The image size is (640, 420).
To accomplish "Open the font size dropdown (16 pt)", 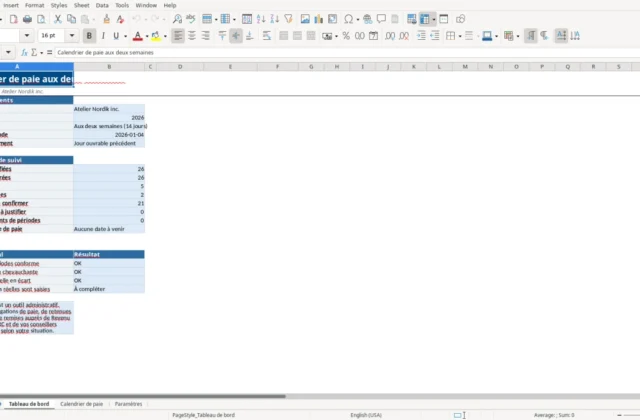I will click(x=72, y=36).
